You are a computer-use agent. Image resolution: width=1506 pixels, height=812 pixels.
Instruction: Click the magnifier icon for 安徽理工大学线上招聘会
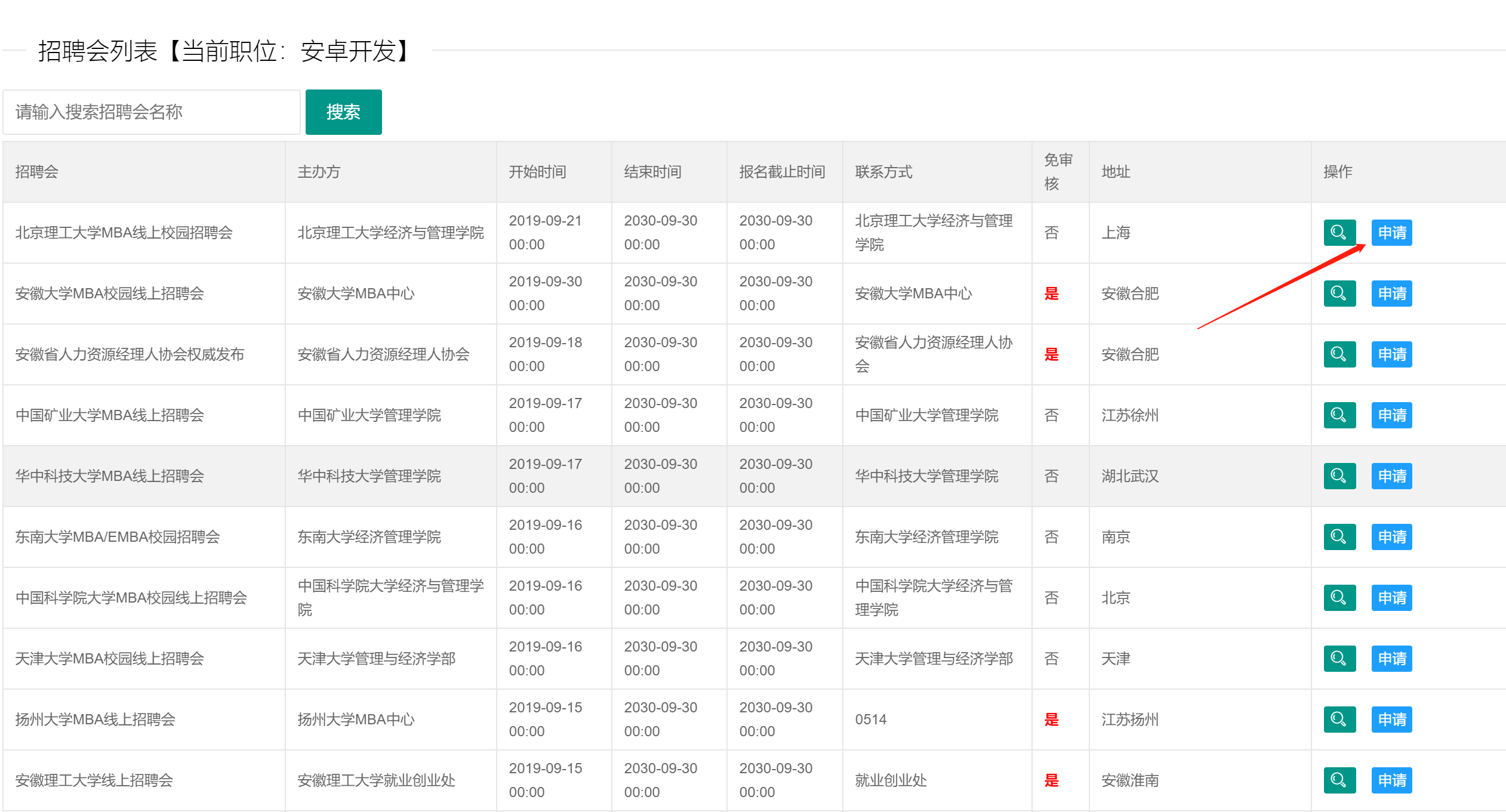1339,780
